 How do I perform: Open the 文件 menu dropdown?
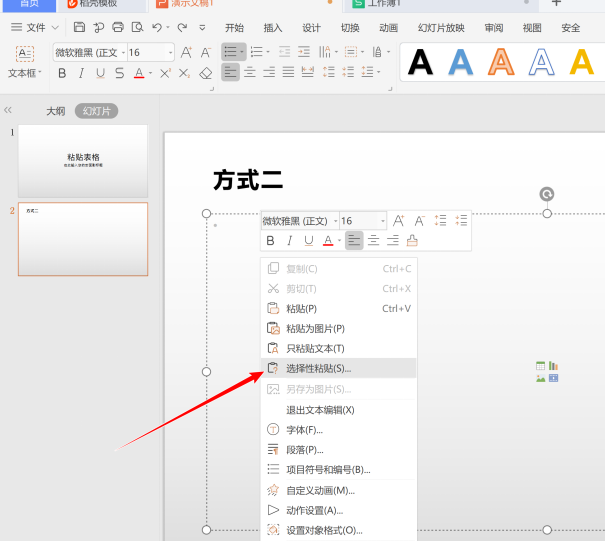click(35, 27)
